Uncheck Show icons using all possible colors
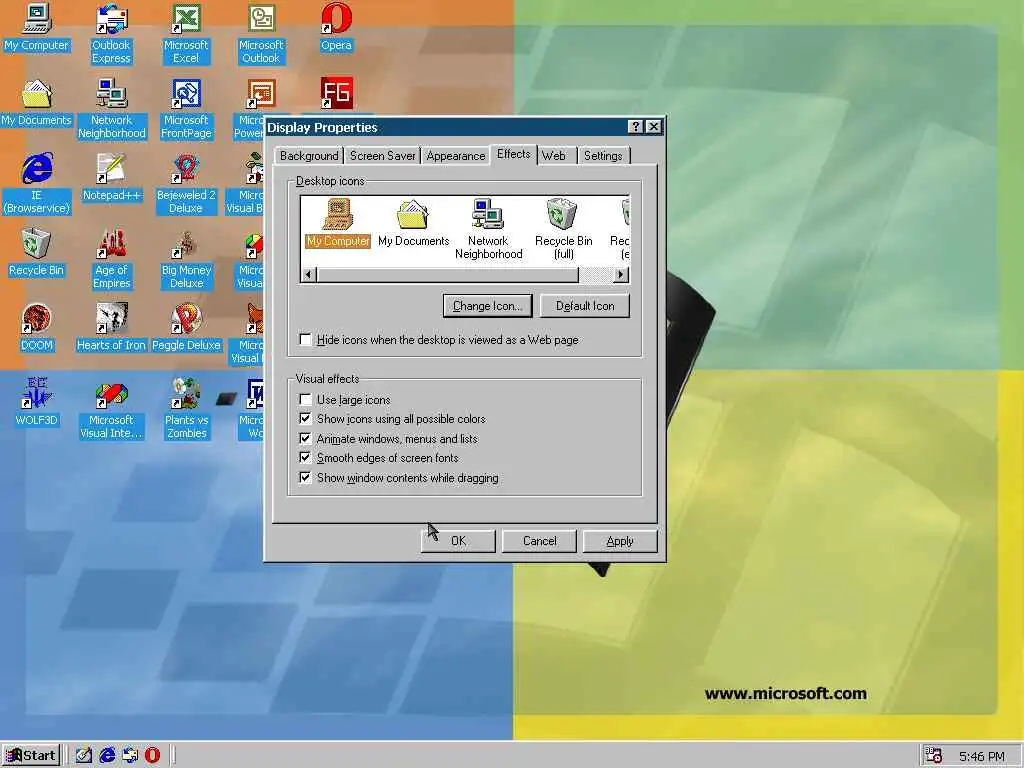Image resolution: width=1024 pixels, height=768 pixels. point(306,419)
